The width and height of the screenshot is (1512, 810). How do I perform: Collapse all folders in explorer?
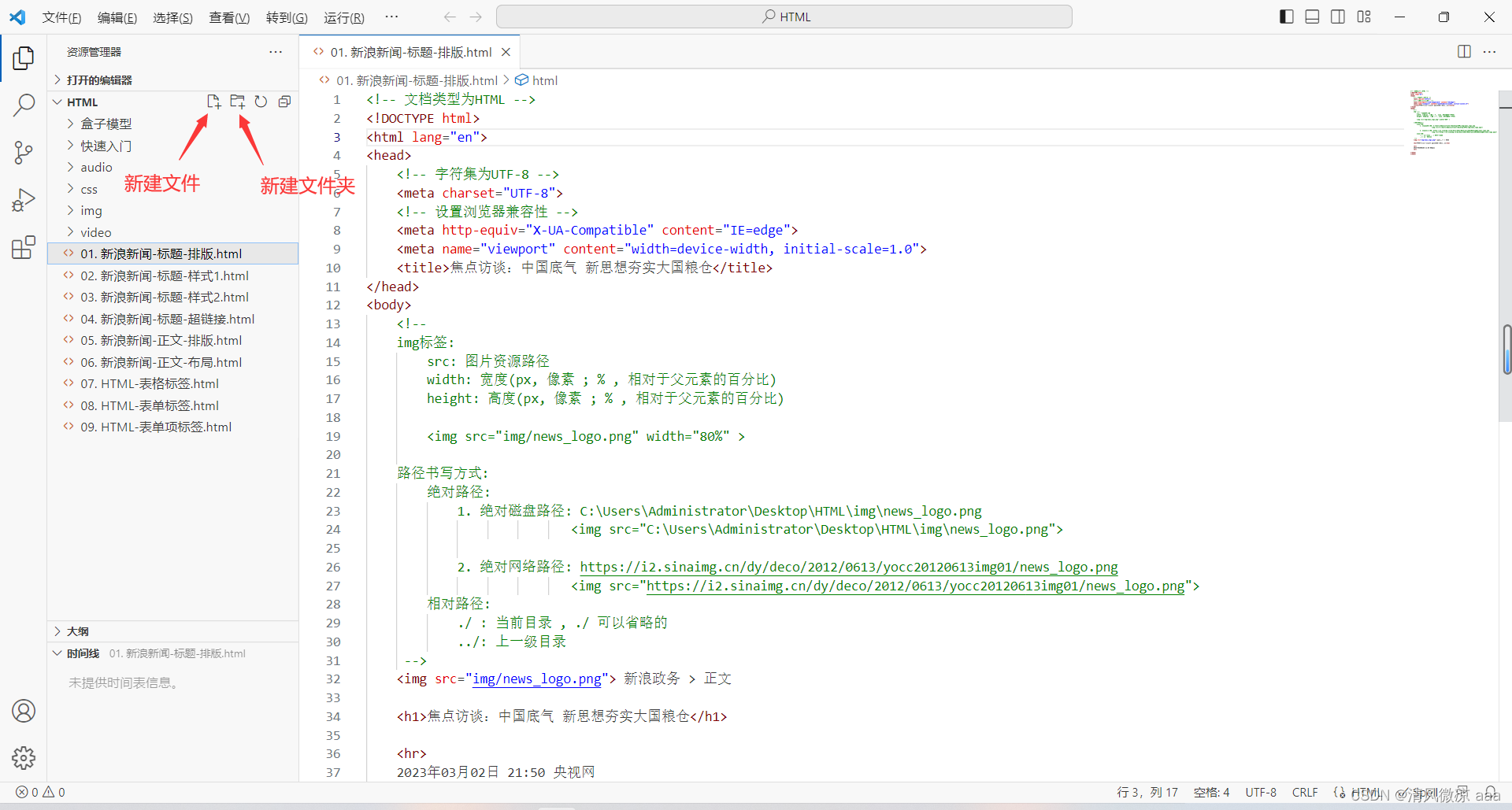click(x=284, y=102)
